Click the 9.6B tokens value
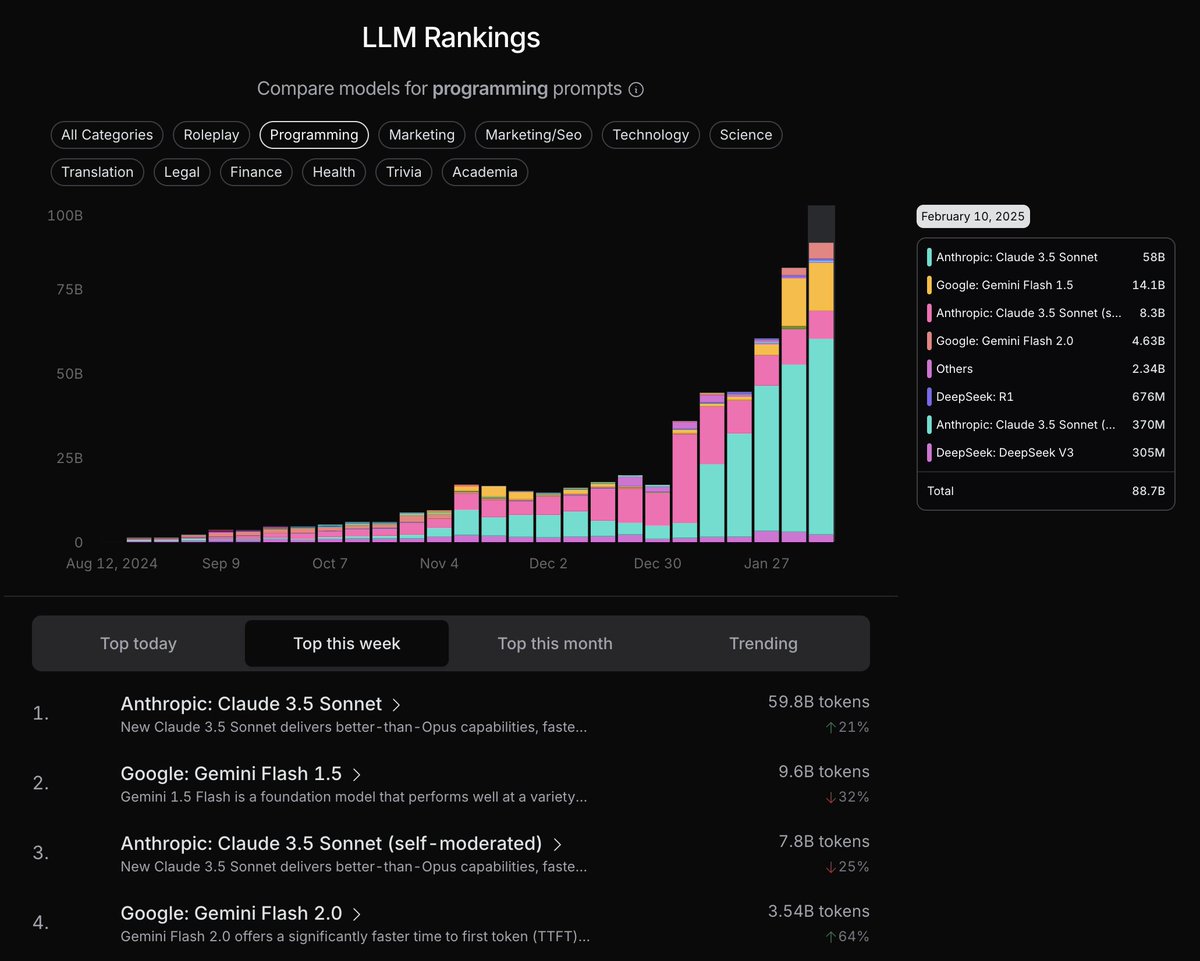The image size is (1200, 961). (824, 772)
